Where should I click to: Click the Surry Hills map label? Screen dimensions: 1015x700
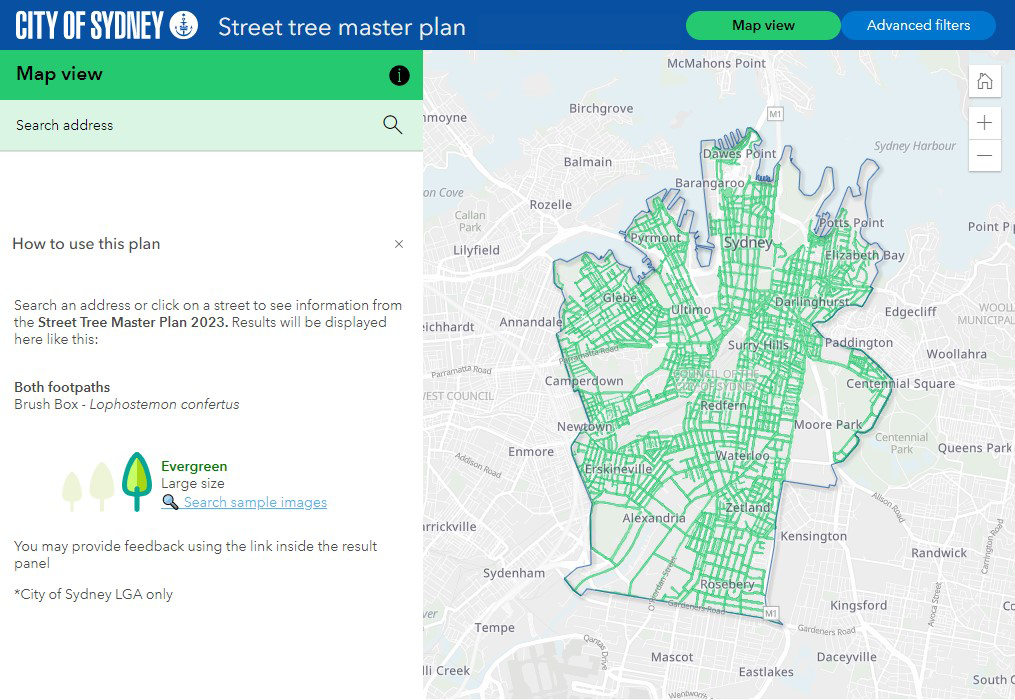coord(758,345)
